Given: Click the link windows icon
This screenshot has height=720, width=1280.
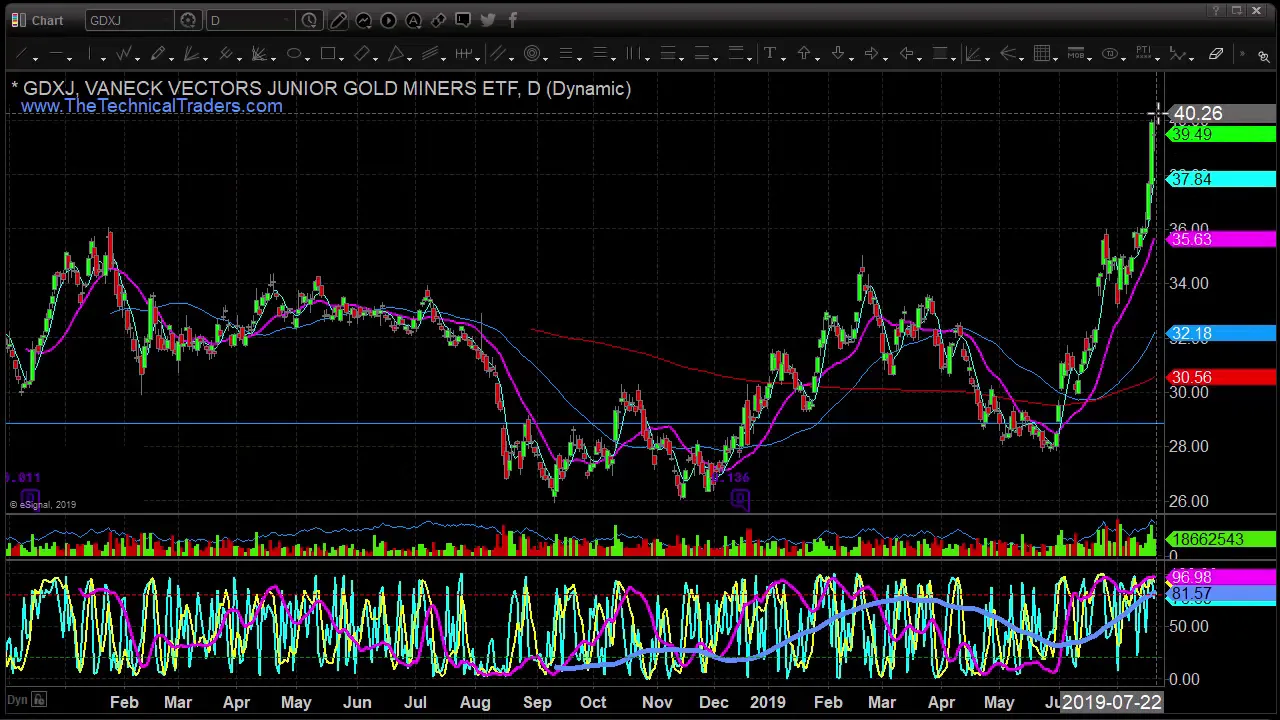Looking at the screenshot, I should [x=438, y=20].
